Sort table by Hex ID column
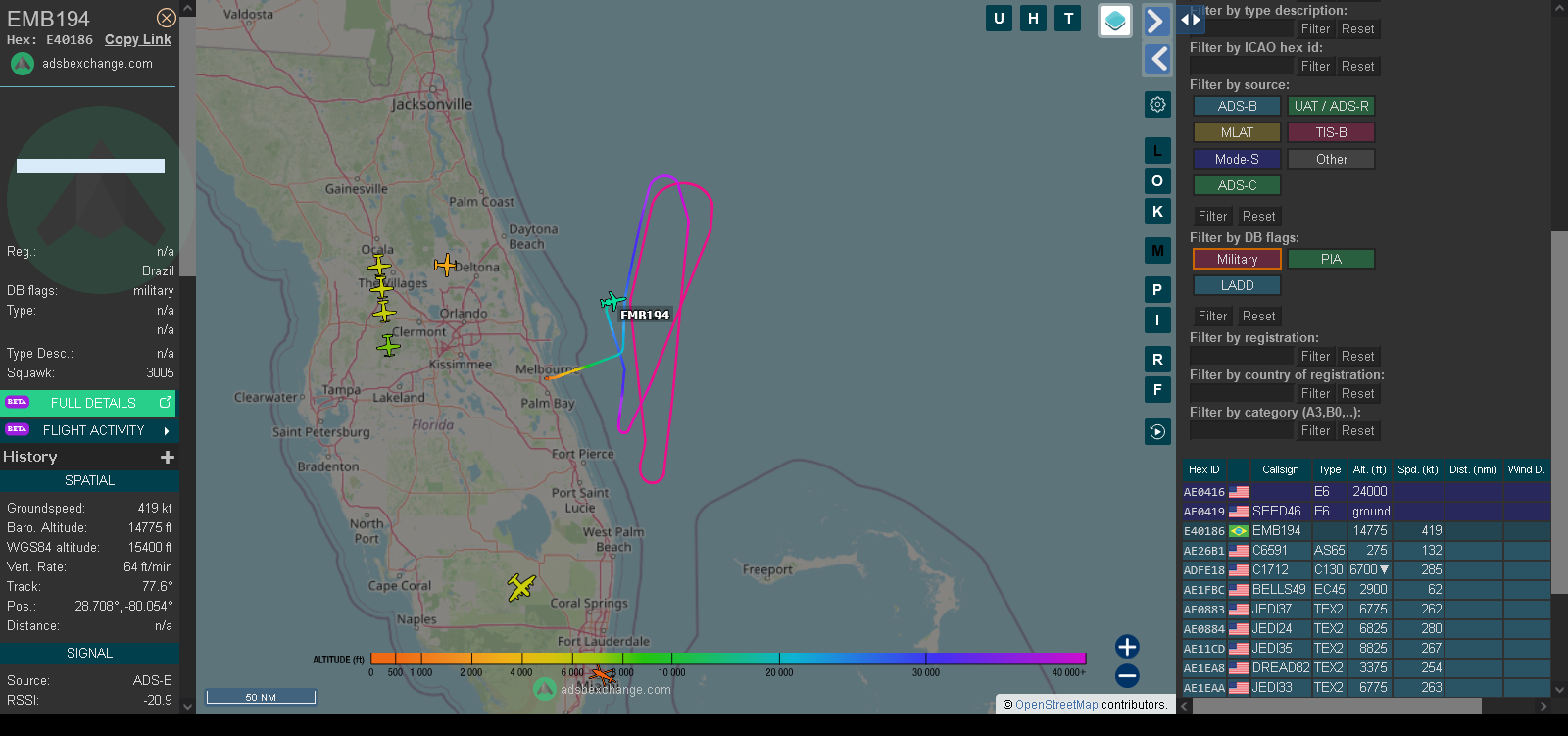Viewport: 1568px width, 736px height. pos(1203,469)
